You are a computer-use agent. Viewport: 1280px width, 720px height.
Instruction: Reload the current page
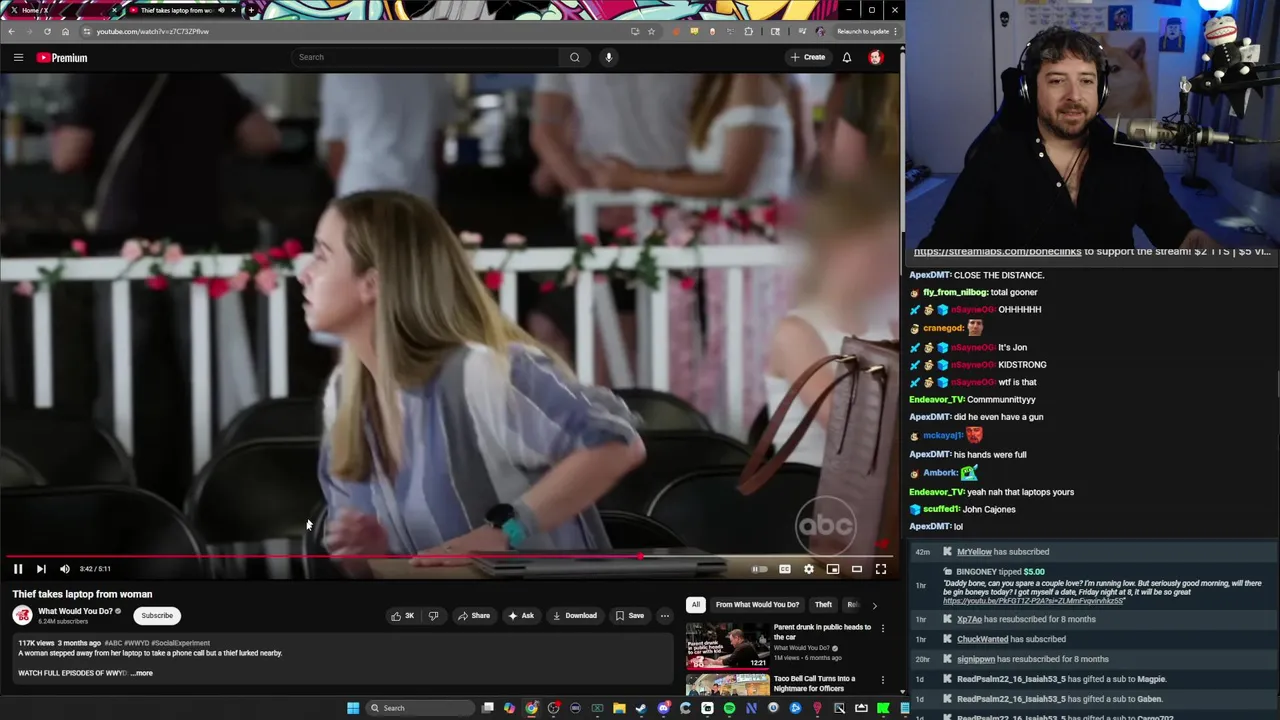point(47,31)
